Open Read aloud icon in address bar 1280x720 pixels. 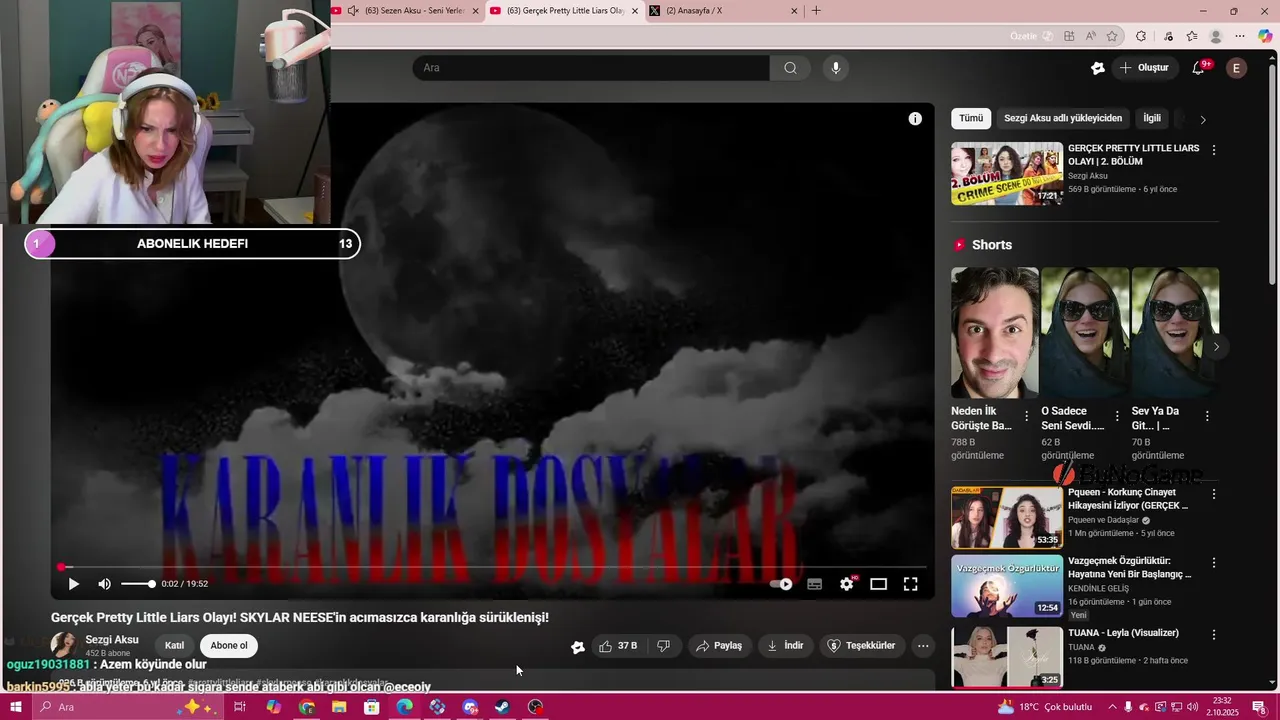point(1091,36)
